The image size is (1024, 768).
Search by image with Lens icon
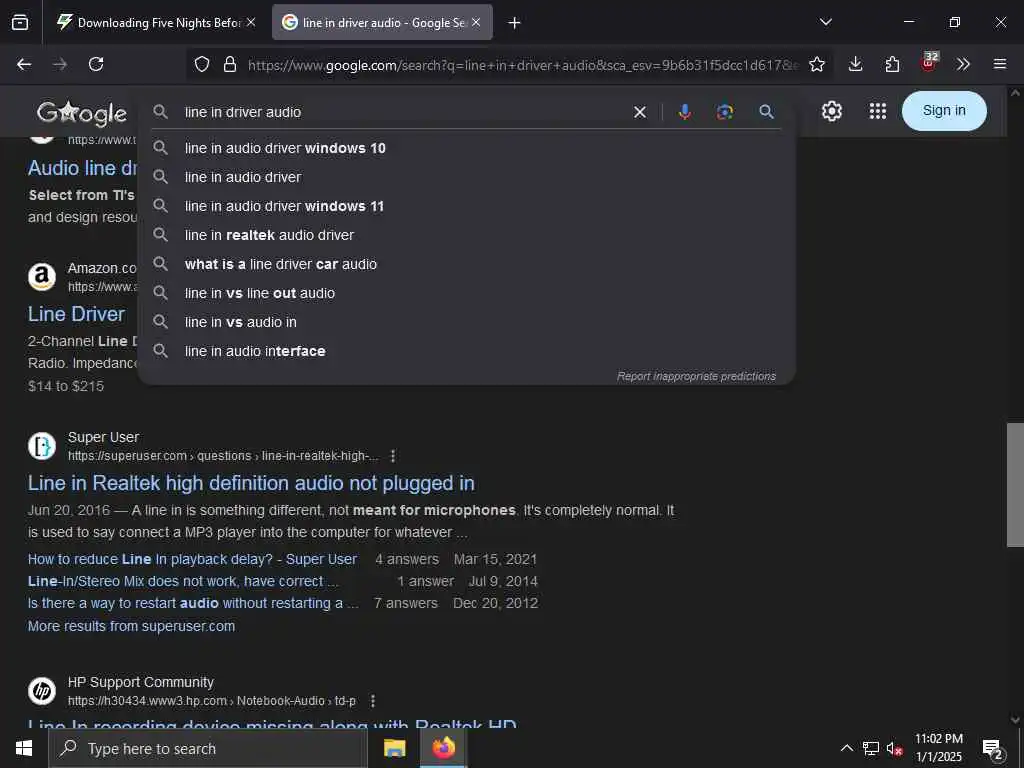click(x=725, y=112)
